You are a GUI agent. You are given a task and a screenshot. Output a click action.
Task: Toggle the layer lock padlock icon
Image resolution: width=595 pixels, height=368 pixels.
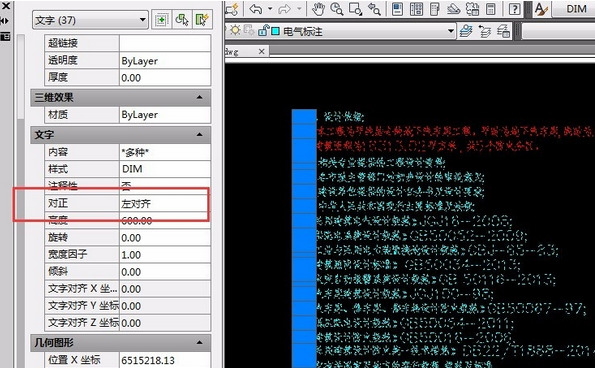click(x=263, y=30)
